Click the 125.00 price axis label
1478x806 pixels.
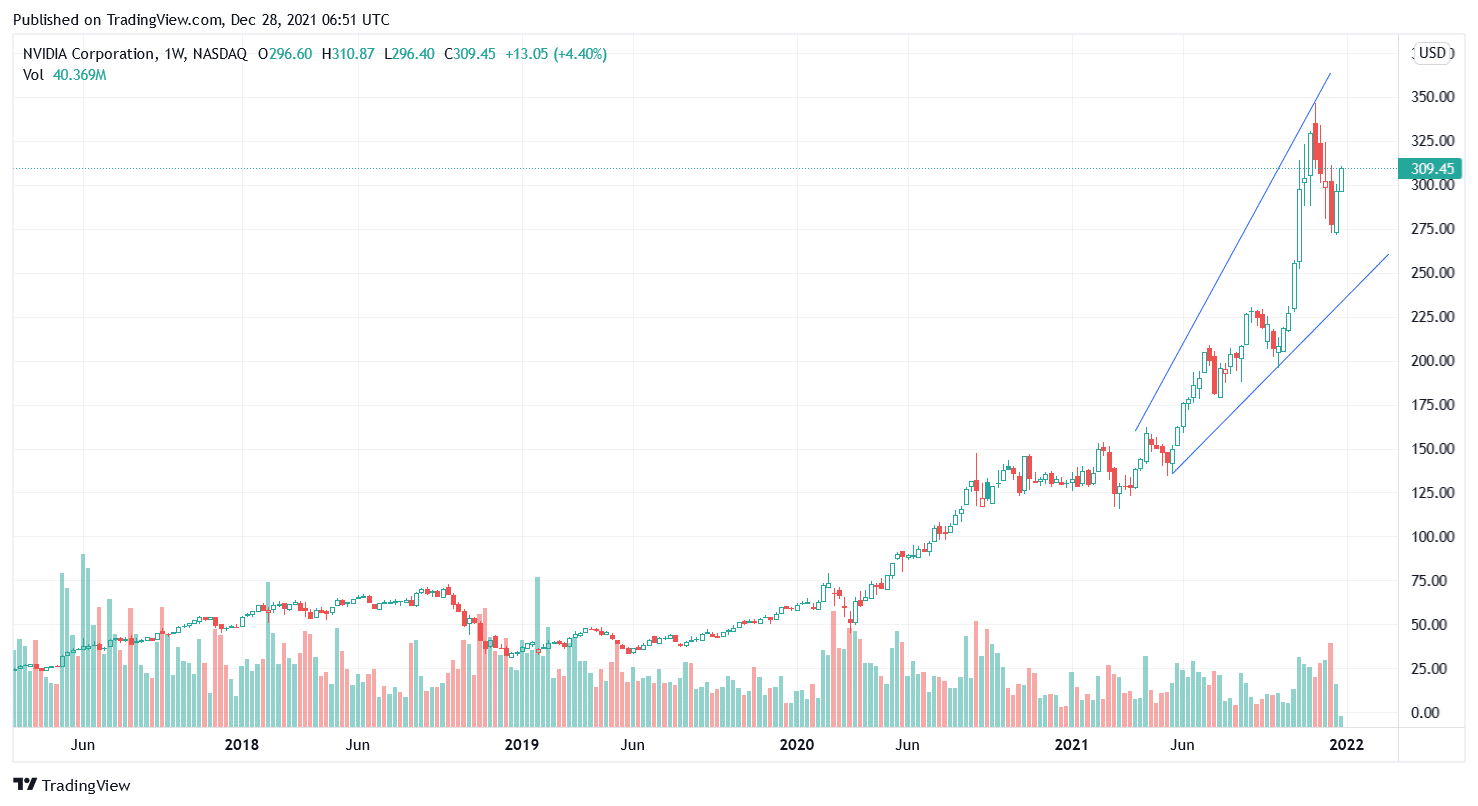(1433, 493)
